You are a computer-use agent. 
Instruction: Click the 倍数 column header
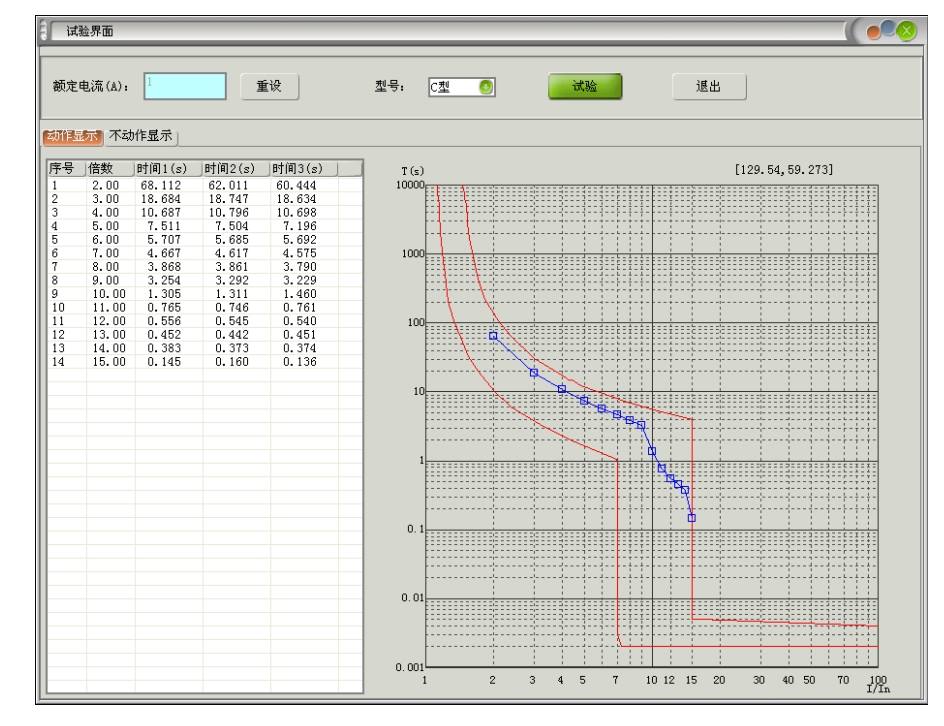click(109, 168)
